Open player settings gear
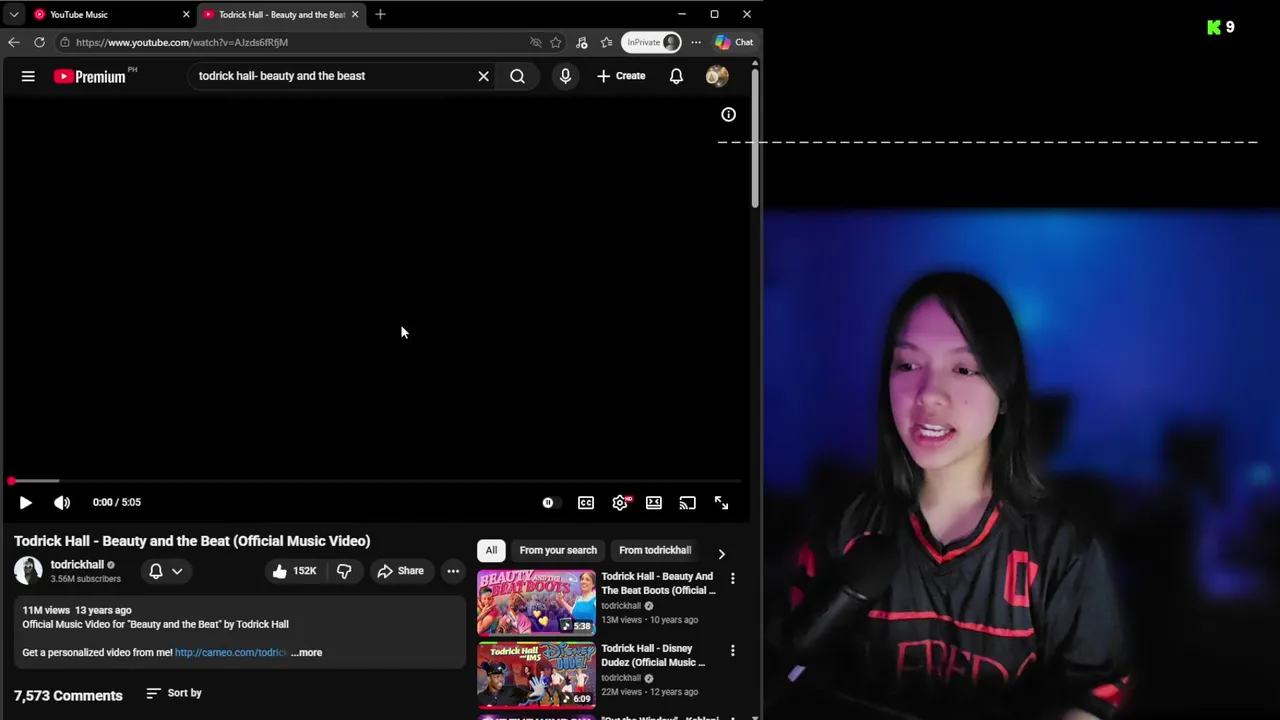The width and height of the screenshot is (1280, 720). [620, 503]
